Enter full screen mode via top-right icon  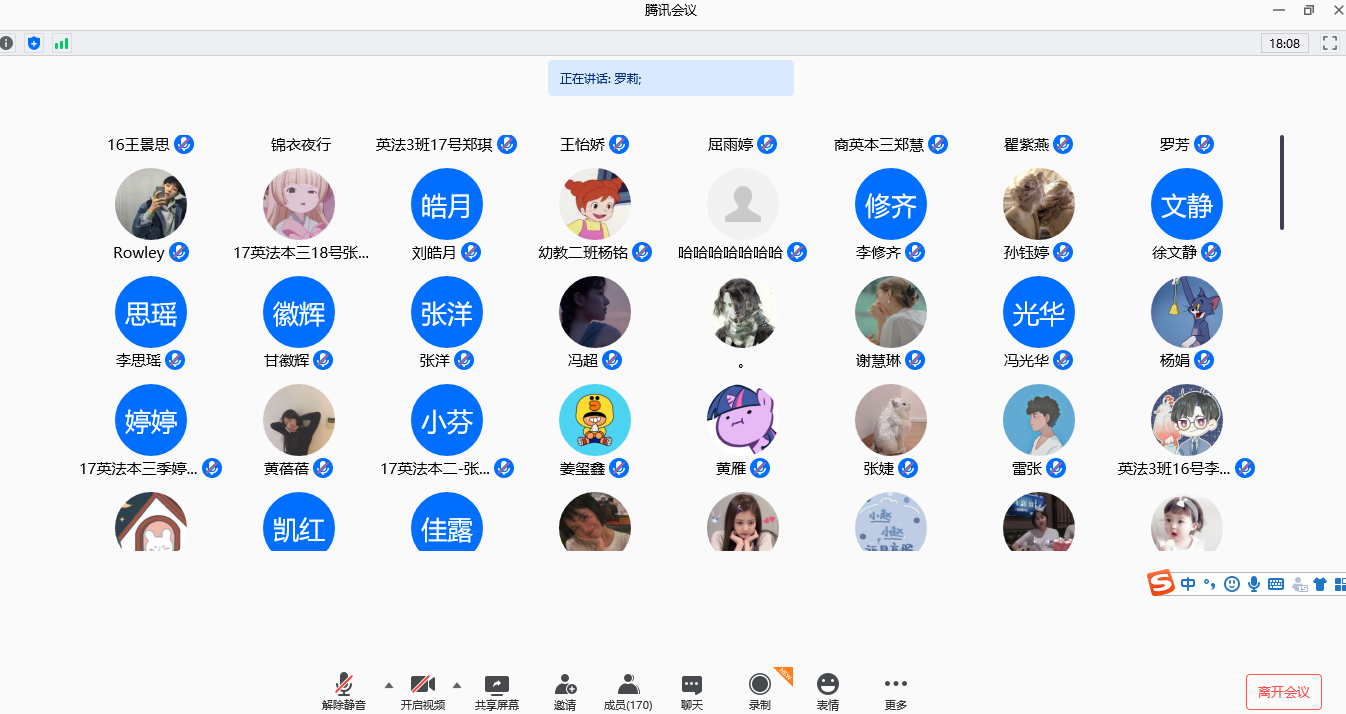point(1329,43)
